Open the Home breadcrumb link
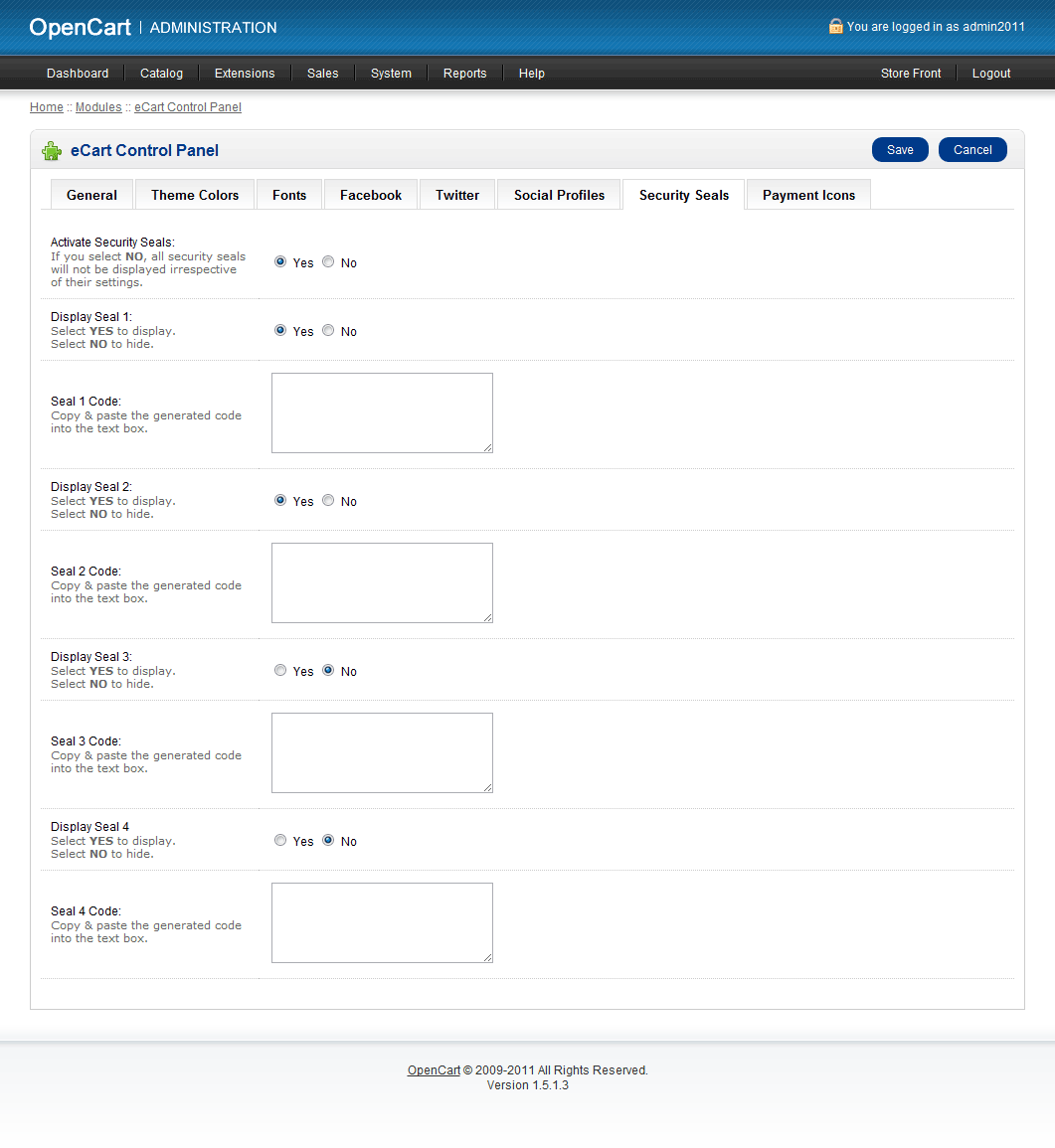 pos(46,107)
